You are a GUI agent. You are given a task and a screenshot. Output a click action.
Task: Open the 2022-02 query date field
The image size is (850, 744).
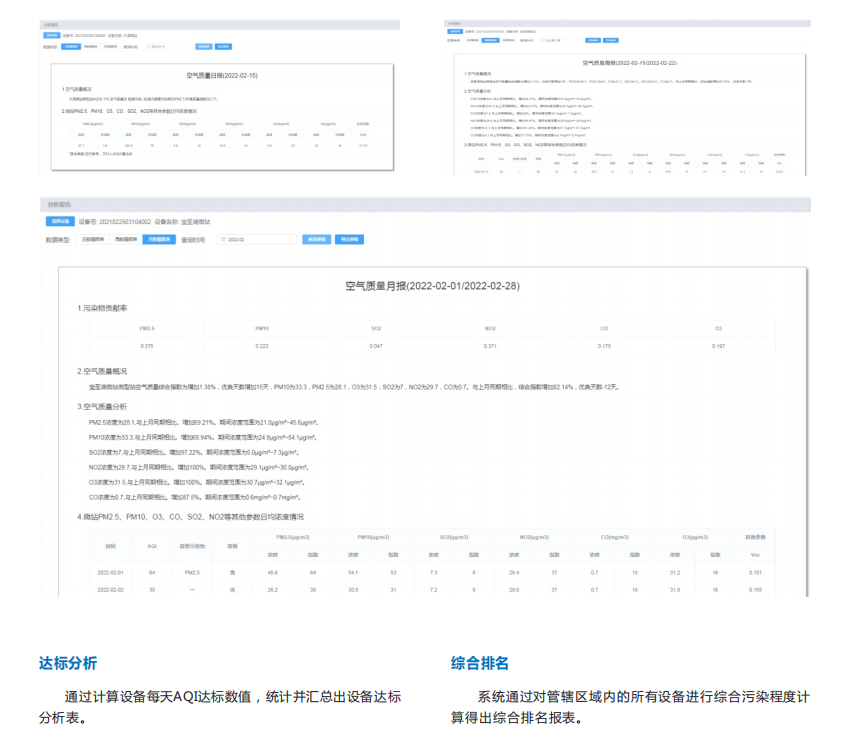(x=257, y=239)
